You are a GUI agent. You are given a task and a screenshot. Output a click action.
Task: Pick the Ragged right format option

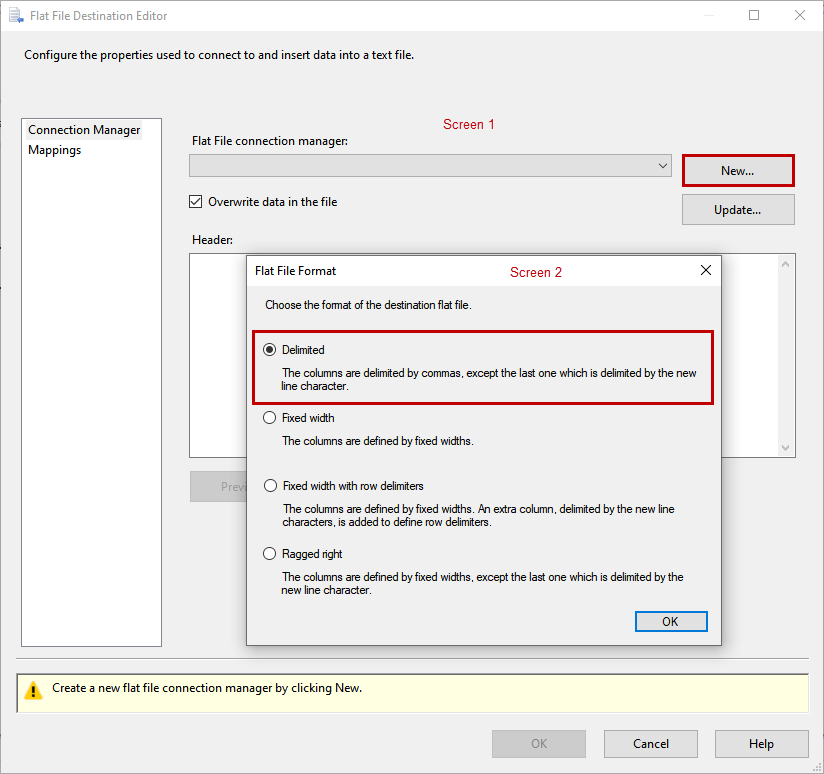[x=269, y=553]
